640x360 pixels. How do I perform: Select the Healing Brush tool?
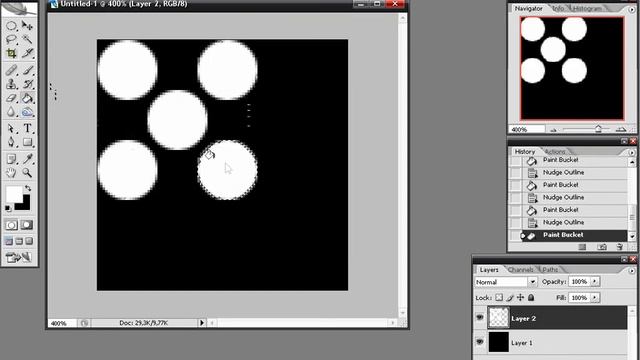(x=11, y=70)
